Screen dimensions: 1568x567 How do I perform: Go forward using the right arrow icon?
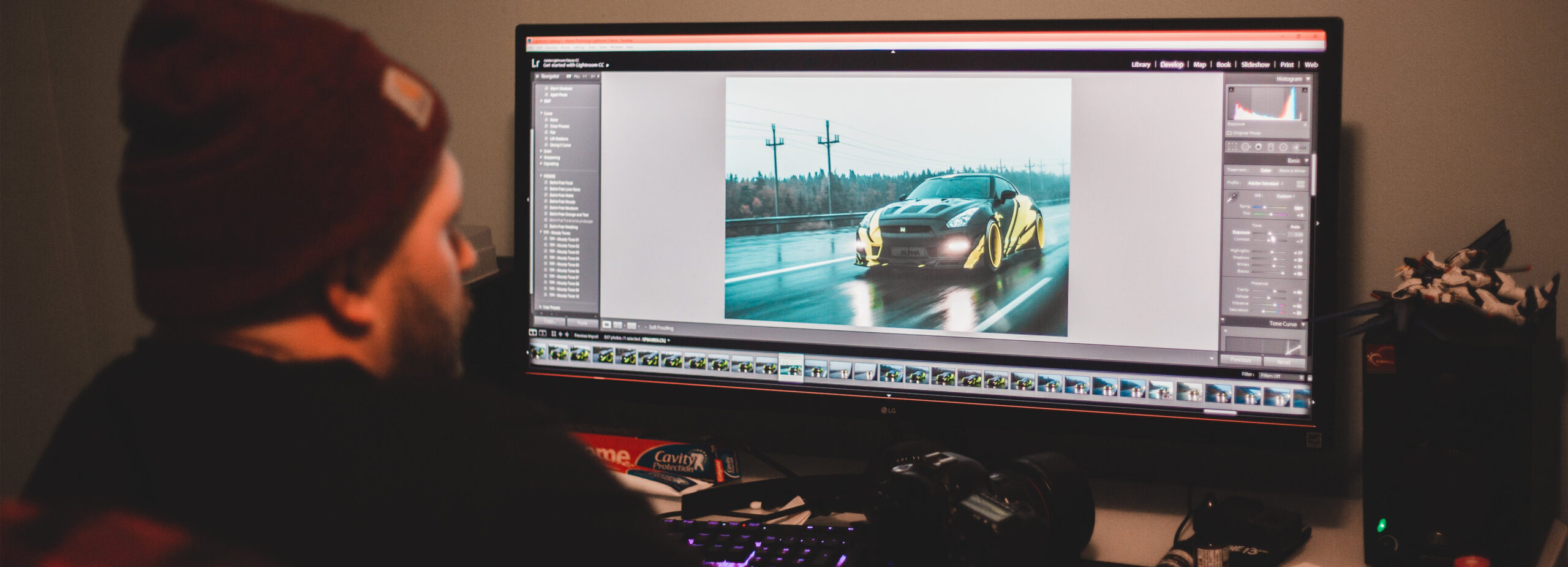[x=567, y=335]
